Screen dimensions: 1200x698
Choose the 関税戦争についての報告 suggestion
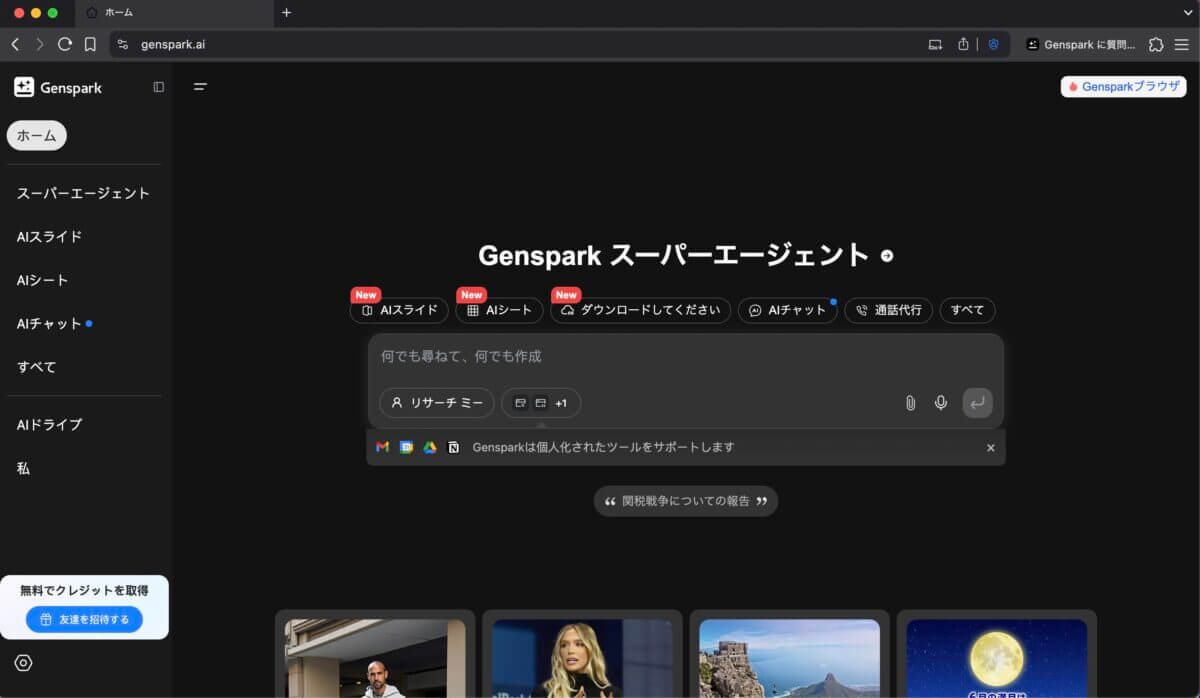coord(686,501)
